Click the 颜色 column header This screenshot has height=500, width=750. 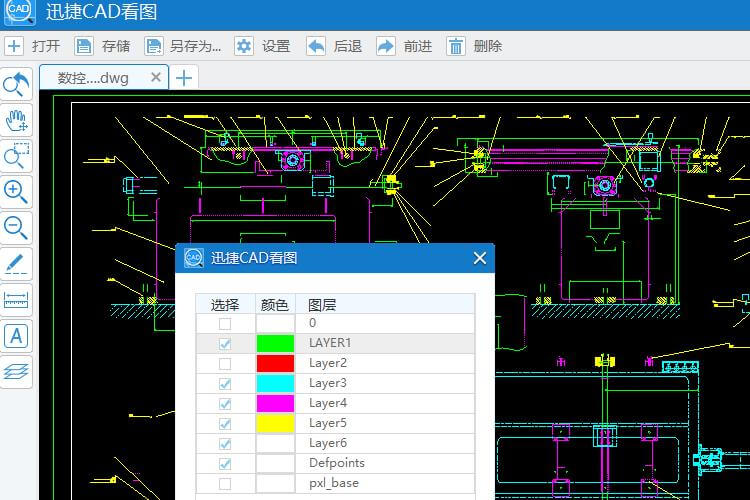tap(275, 304)
